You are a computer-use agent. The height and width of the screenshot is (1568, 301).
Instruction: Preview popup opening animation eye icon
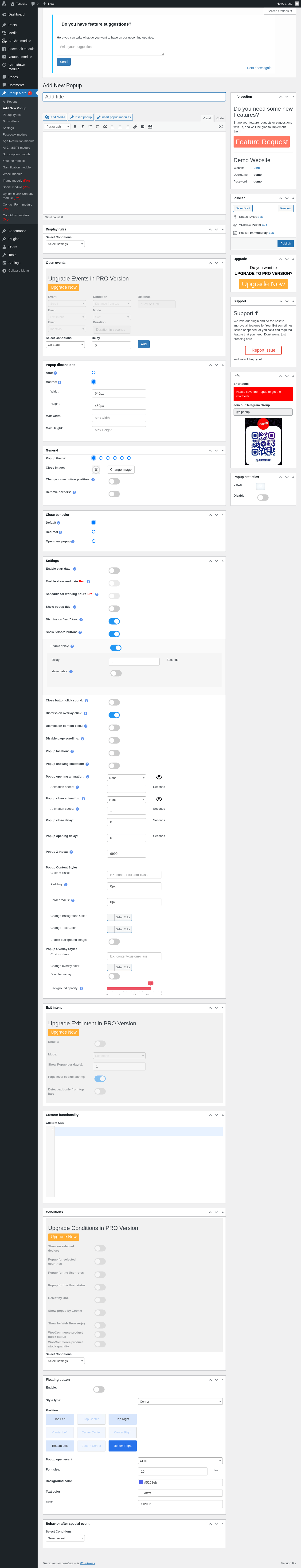click(159, 777)
